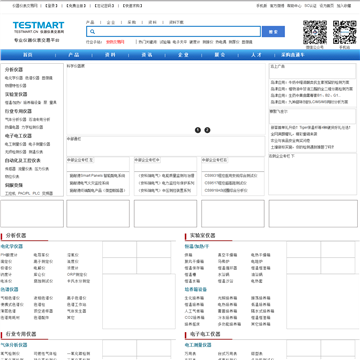The image size is (360, 360).
Task: Click the TESTMART logo
Action: (38, 28)
